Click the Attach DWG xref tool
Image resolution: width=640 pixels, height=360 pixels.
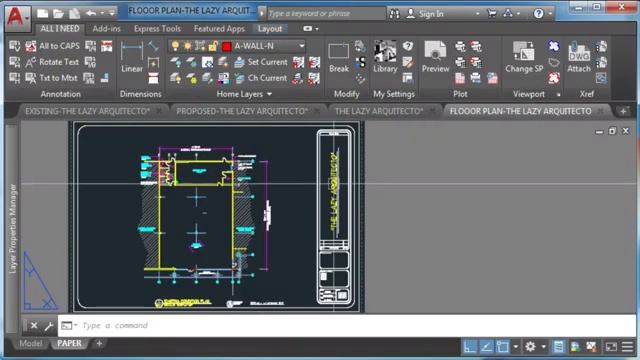pyautogui.click(x=579, y=57)
